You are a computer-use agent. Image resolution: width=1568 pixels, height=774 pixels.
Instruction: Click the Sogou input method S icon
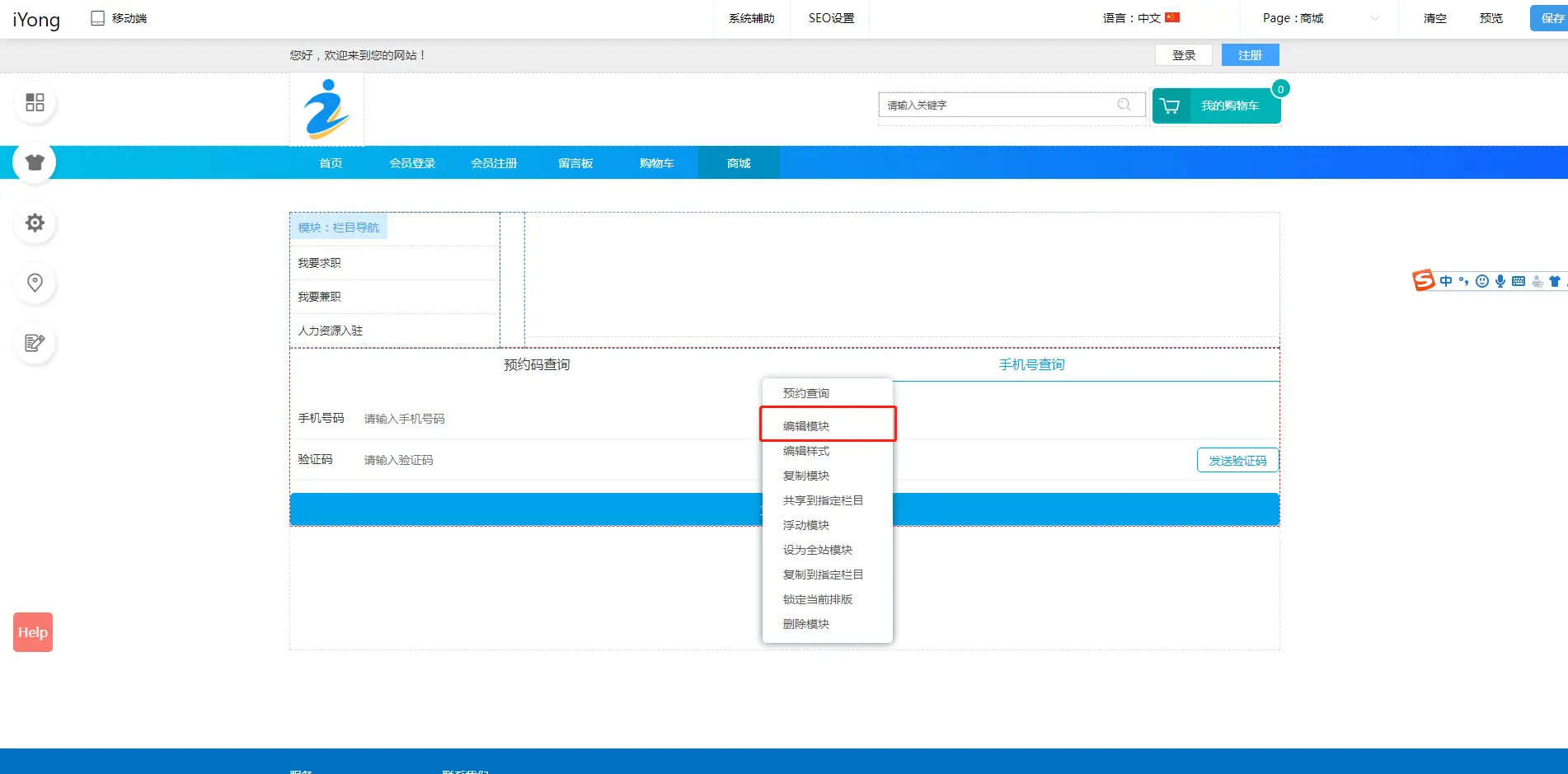tap(1423, 281)
